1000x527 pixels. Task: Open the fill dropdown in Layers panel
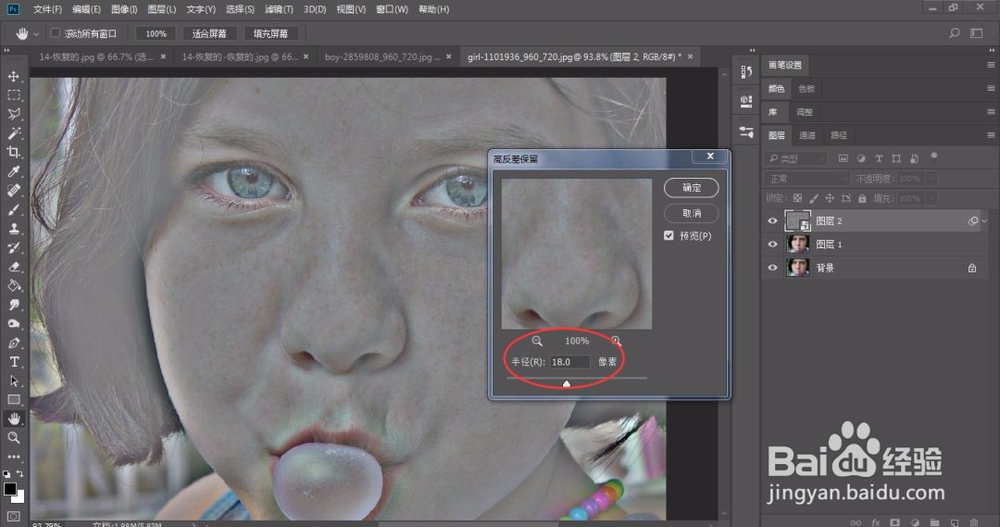932,198
